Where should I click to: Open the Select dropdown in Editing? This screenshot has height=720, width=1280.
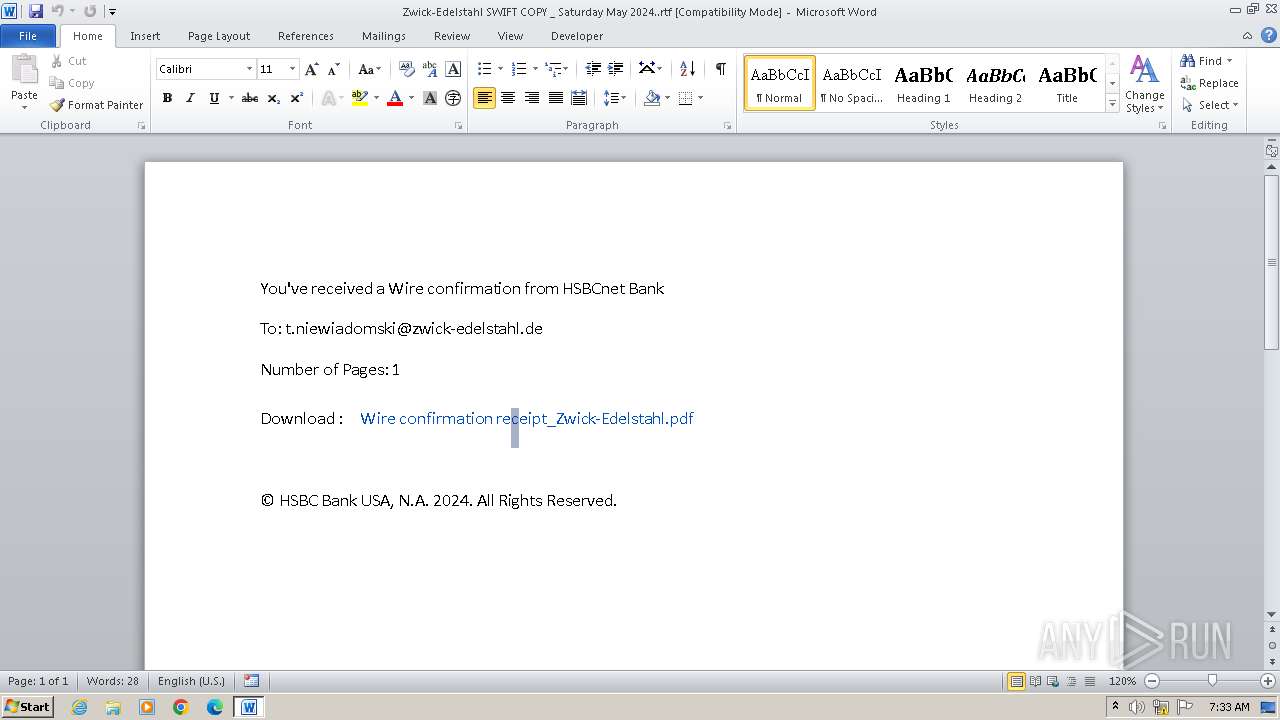click(x=1210, y=105)
